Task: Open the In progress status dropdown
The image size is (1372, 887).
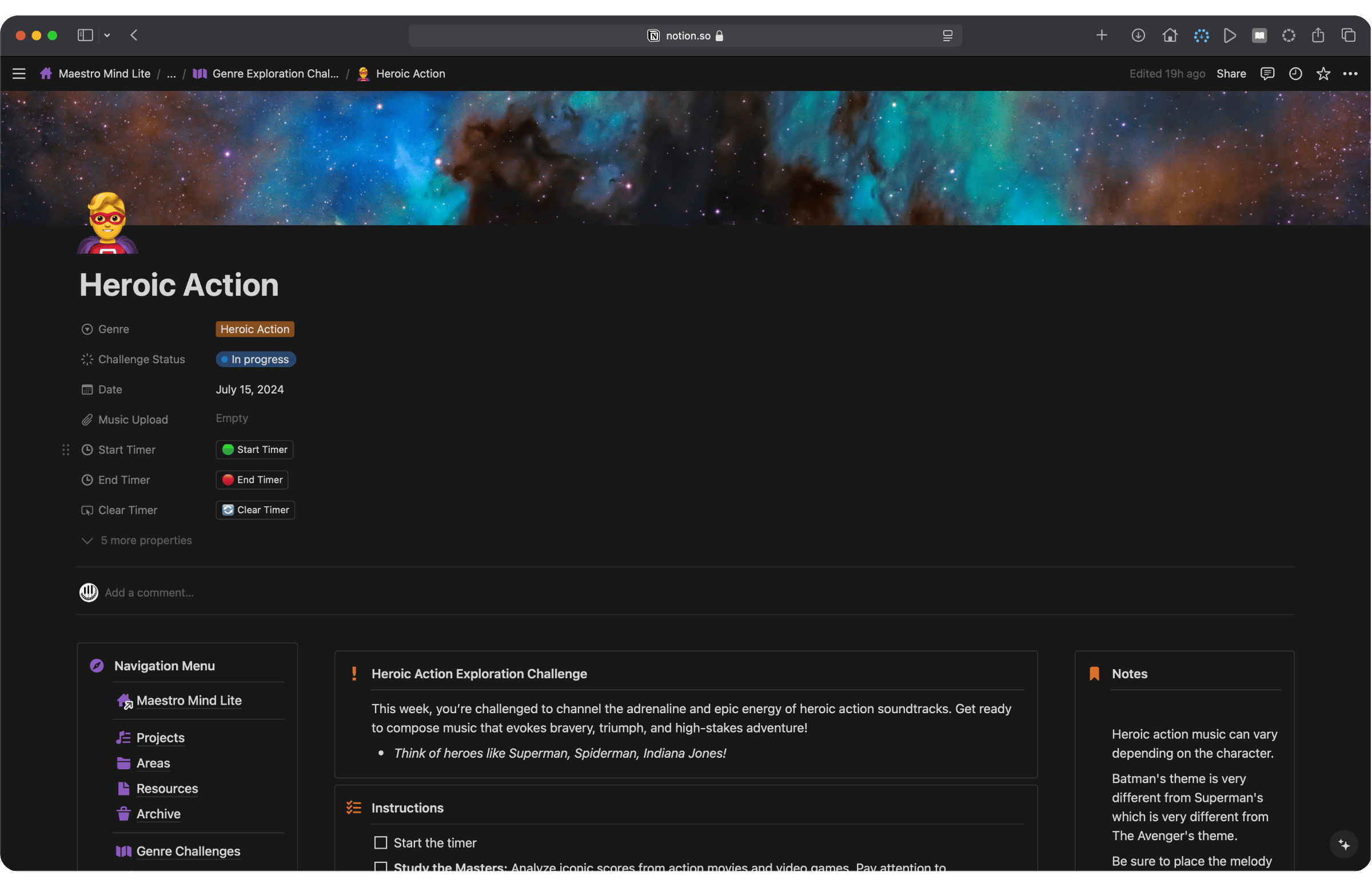Action: [x=256, y=359]
